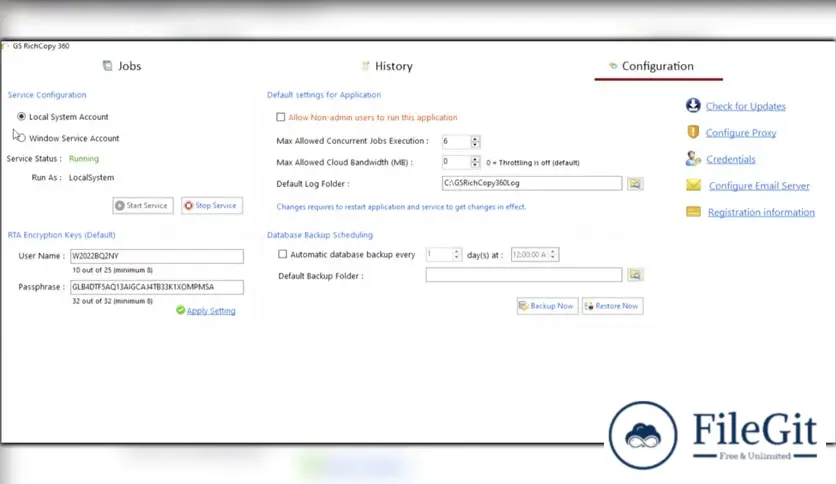Screen dimensions: 836x484
Task: Click the Configuration tab icon
Action: pos(613,66)
